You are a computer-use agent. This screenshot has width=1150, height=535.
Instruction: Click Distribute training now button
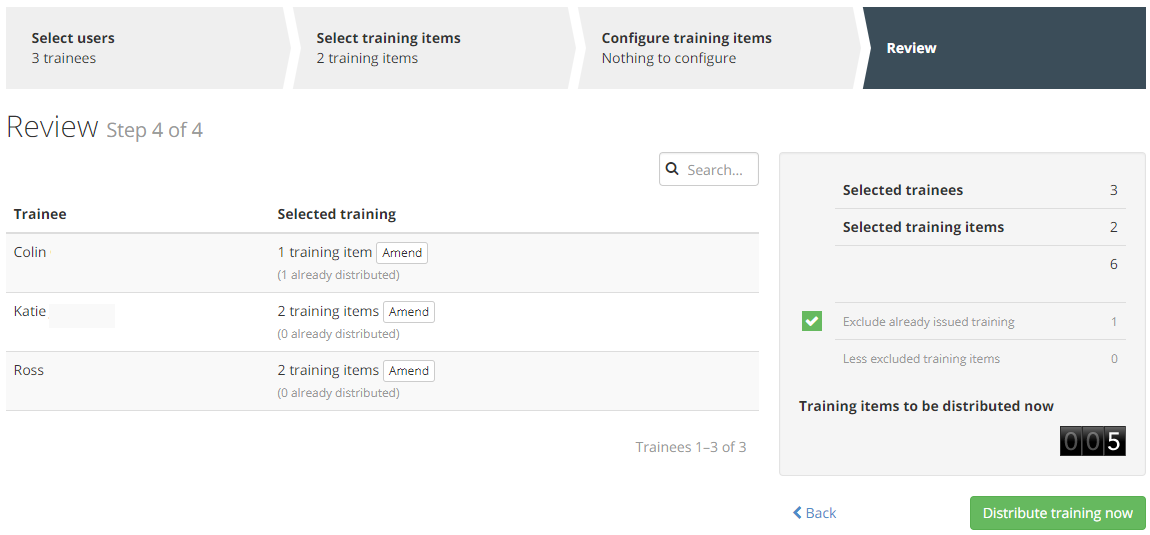pyautogui.click(x=1058, y=513)
